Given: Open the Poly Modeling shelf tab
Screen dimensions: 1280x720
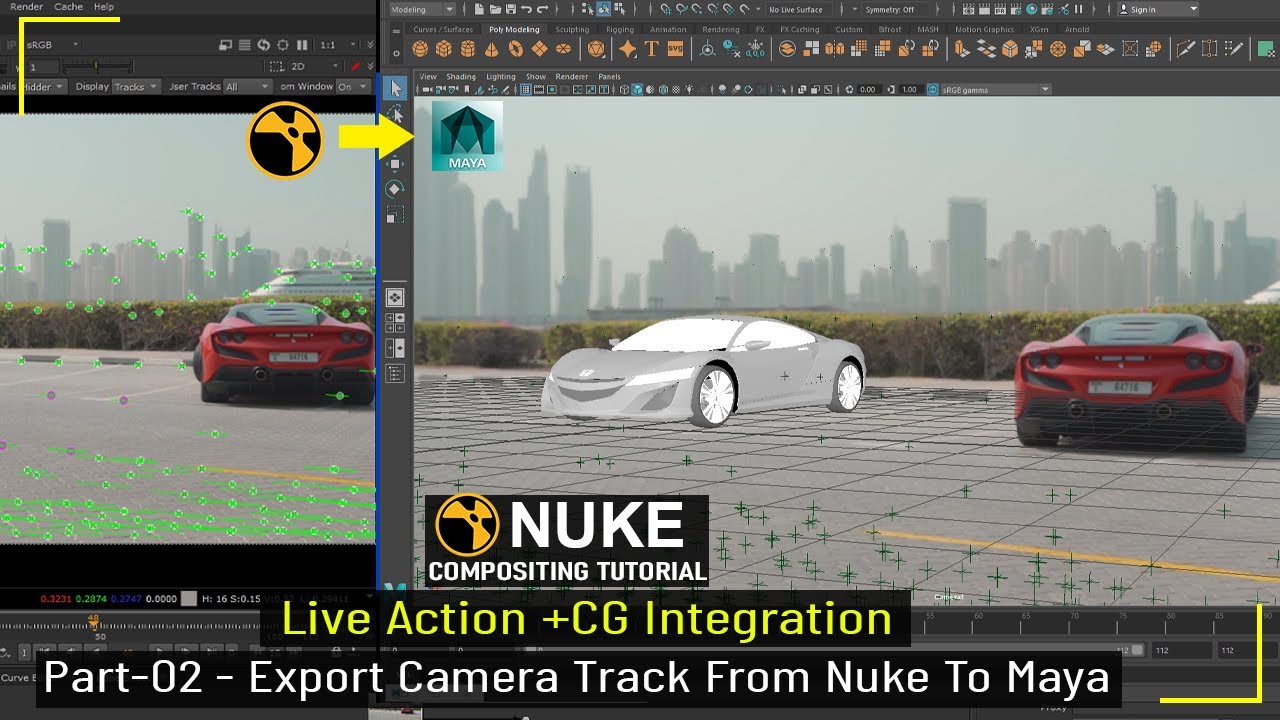Looking at the screenshot, I should pos(514,30).
